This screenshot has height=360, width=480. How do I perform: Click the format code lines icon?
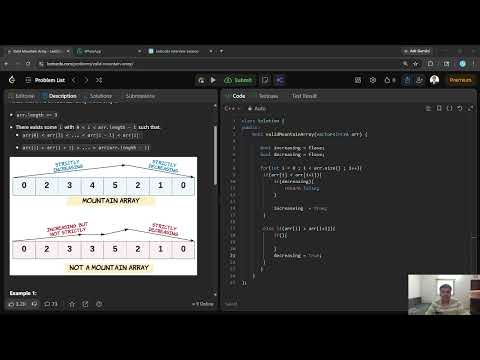(428, 108)
